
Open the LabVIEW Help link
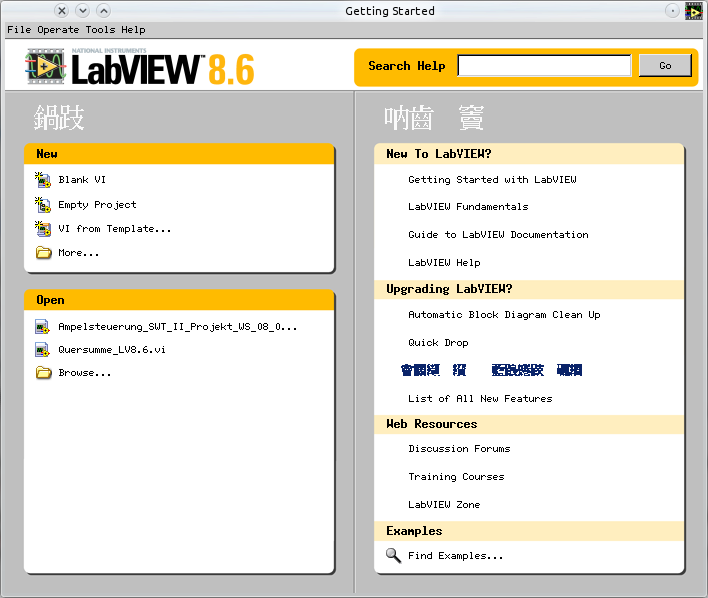tap(444, 262)
